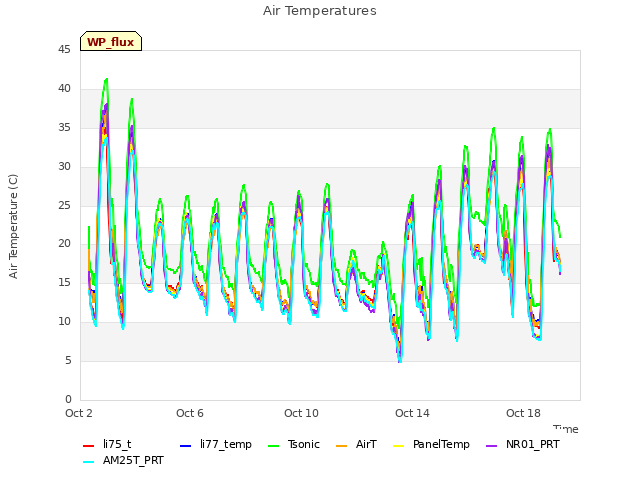The image size is (640, 480).
Task: Click the cyan AM25T_PRT legend color marker
Action: coord(89,462)
